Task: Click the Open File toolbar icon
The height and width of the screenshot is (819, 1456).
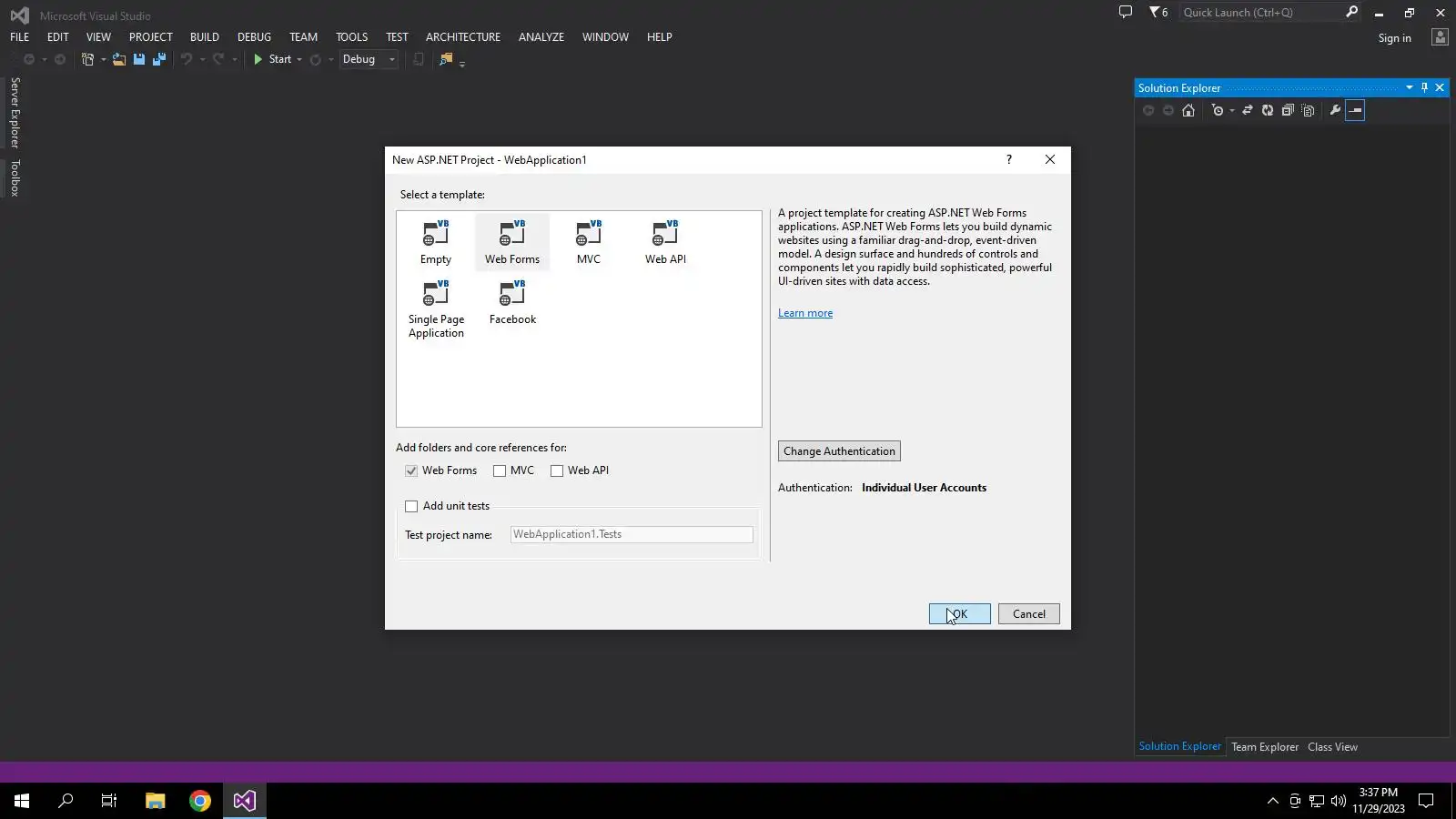Action: [119, 59]
